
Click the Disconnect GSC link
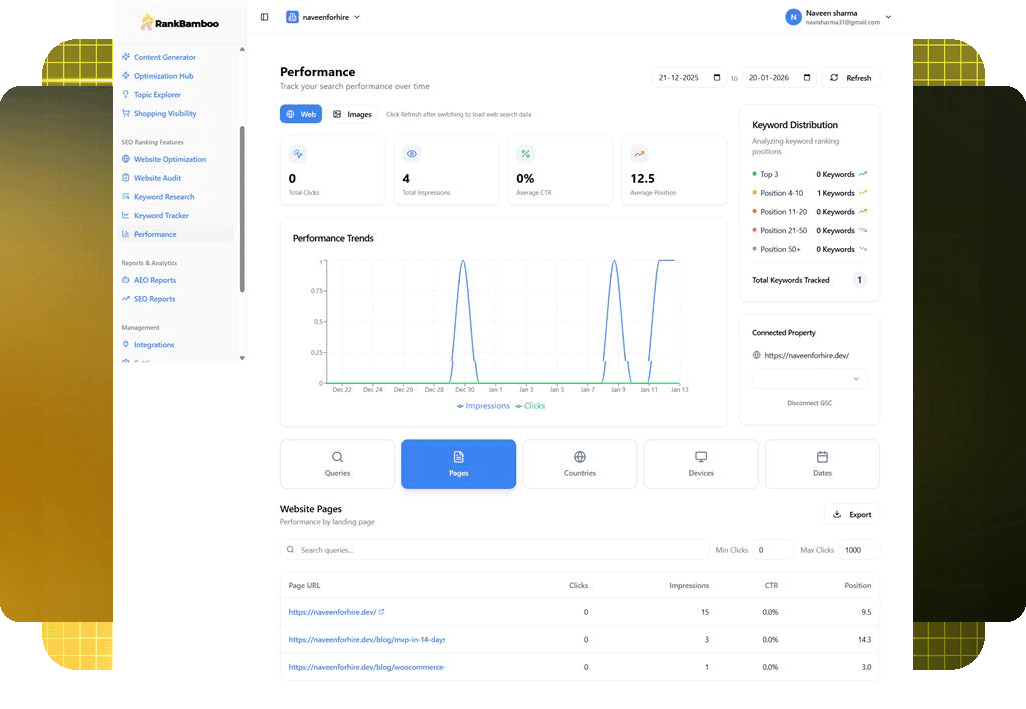click(x=809, y=403)
